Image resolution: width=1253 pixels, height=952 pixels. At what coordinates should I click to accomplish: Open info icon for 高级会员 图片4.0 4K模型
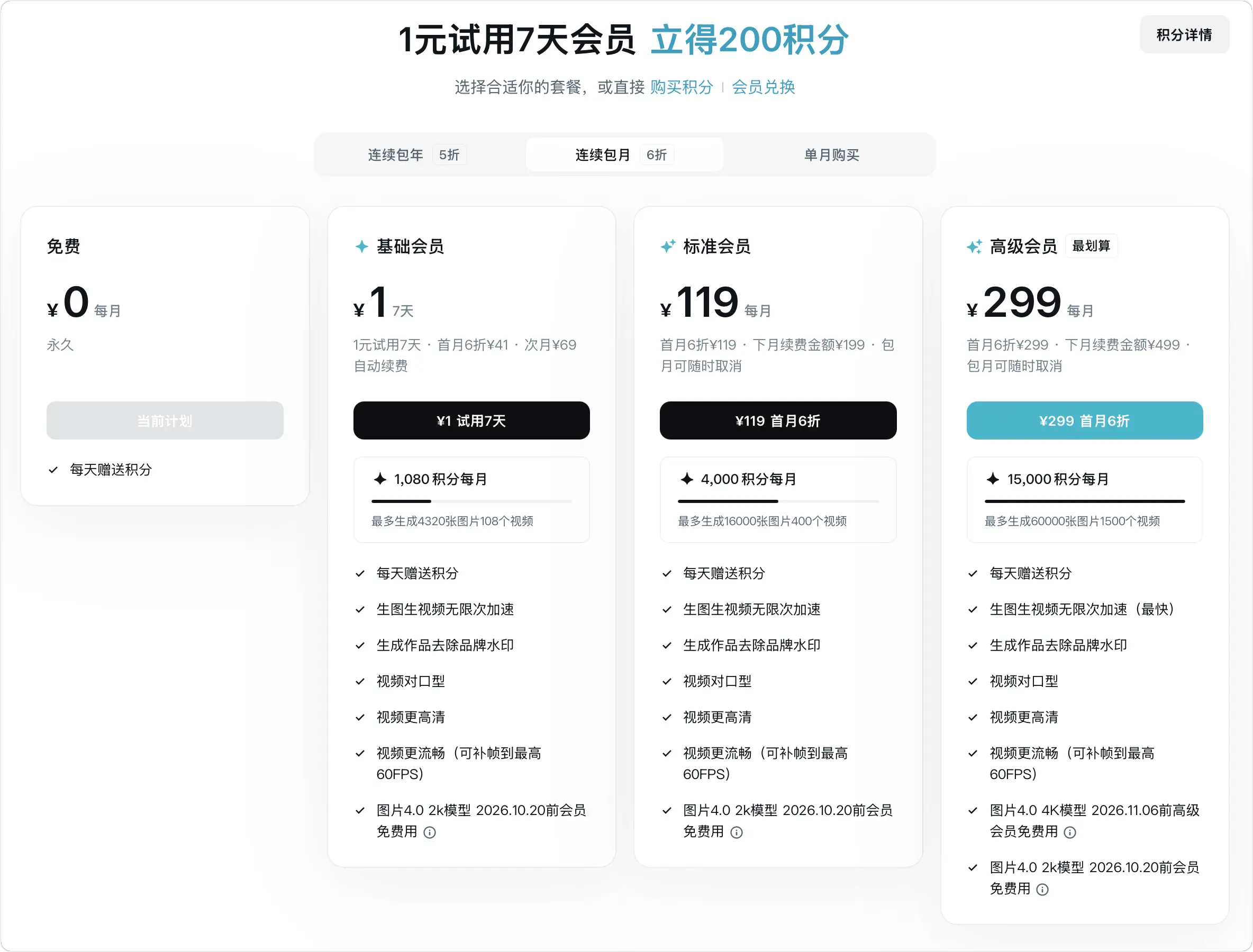(1069, 832)
